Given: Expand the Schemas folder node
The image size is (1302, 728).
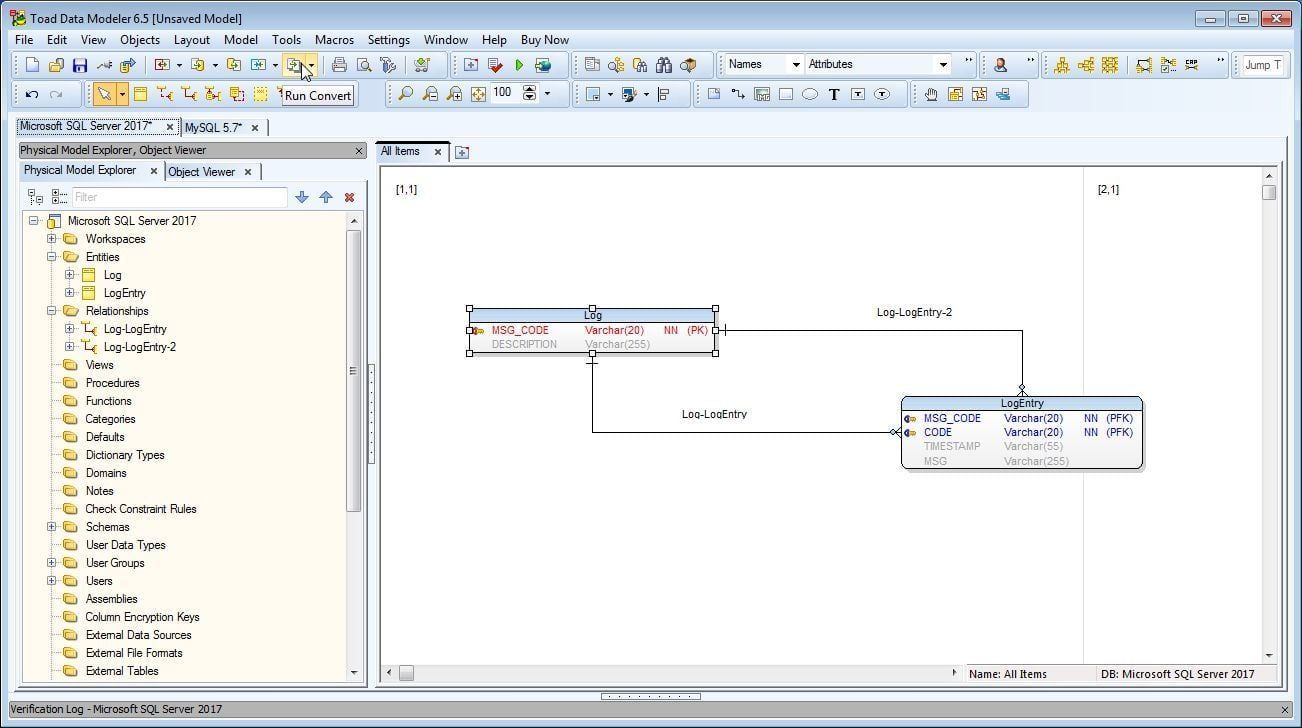Looking at the screenshot, I should [x=52, y=527].
